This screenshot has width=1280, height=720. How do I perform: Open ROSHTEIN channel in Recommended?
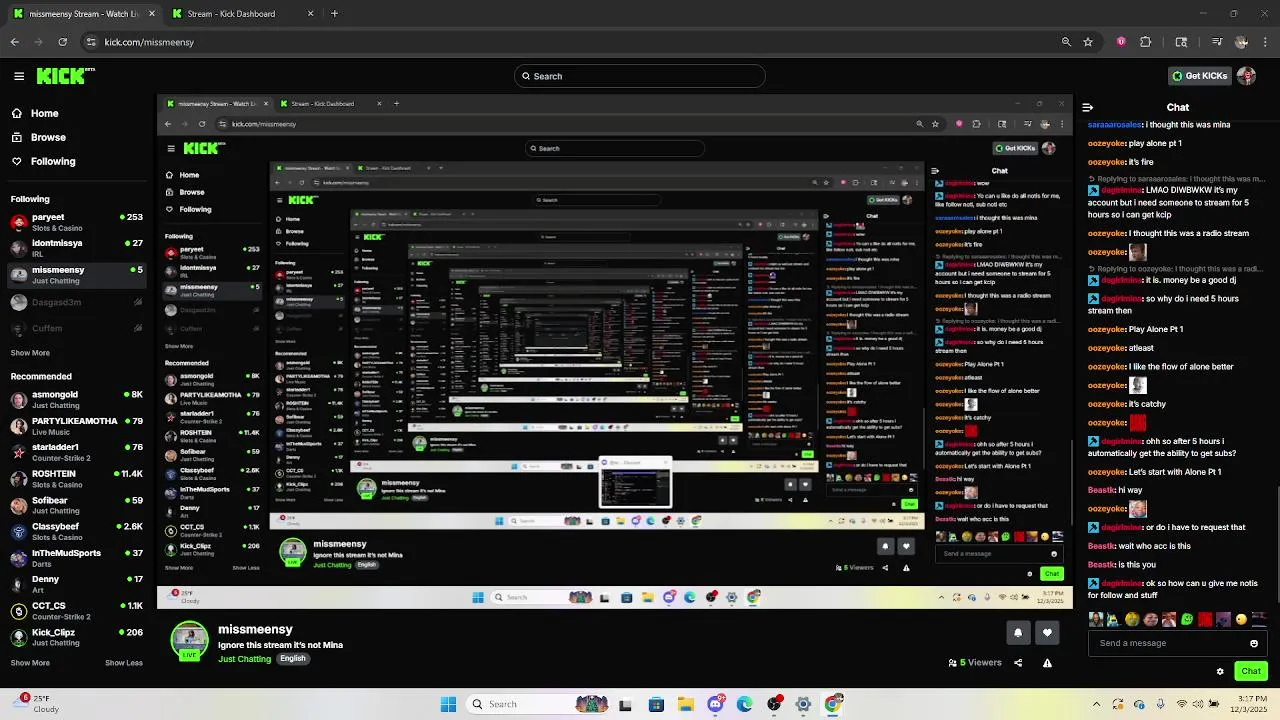[76, 478]
